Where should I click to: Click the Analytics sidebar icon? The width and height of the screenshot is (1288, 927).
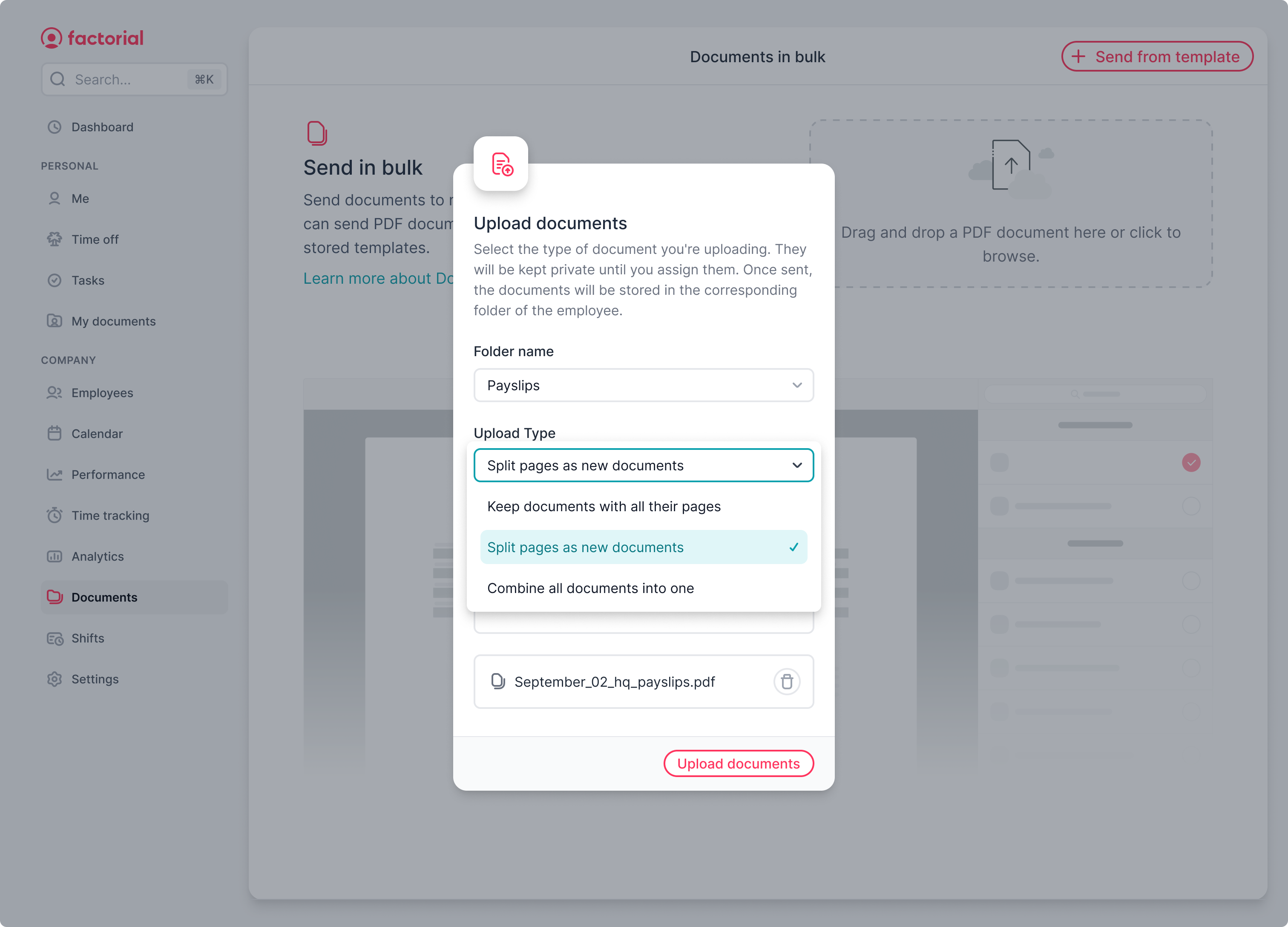click(x=55, y=556)
